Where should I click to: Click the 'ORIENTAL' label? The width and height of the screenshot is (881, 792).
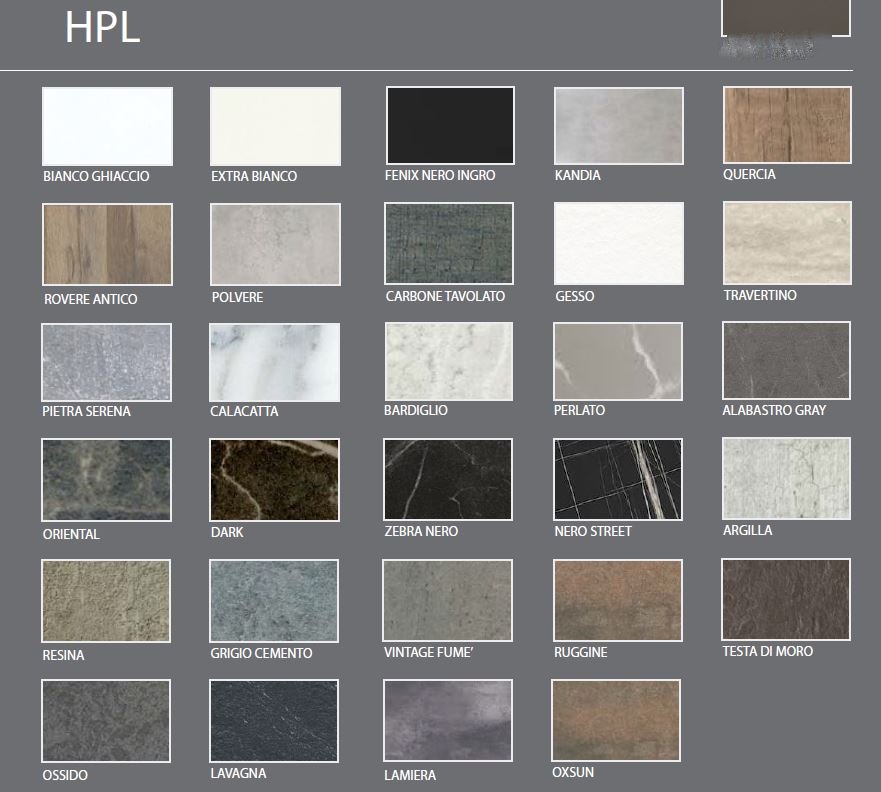click(71, 534)
